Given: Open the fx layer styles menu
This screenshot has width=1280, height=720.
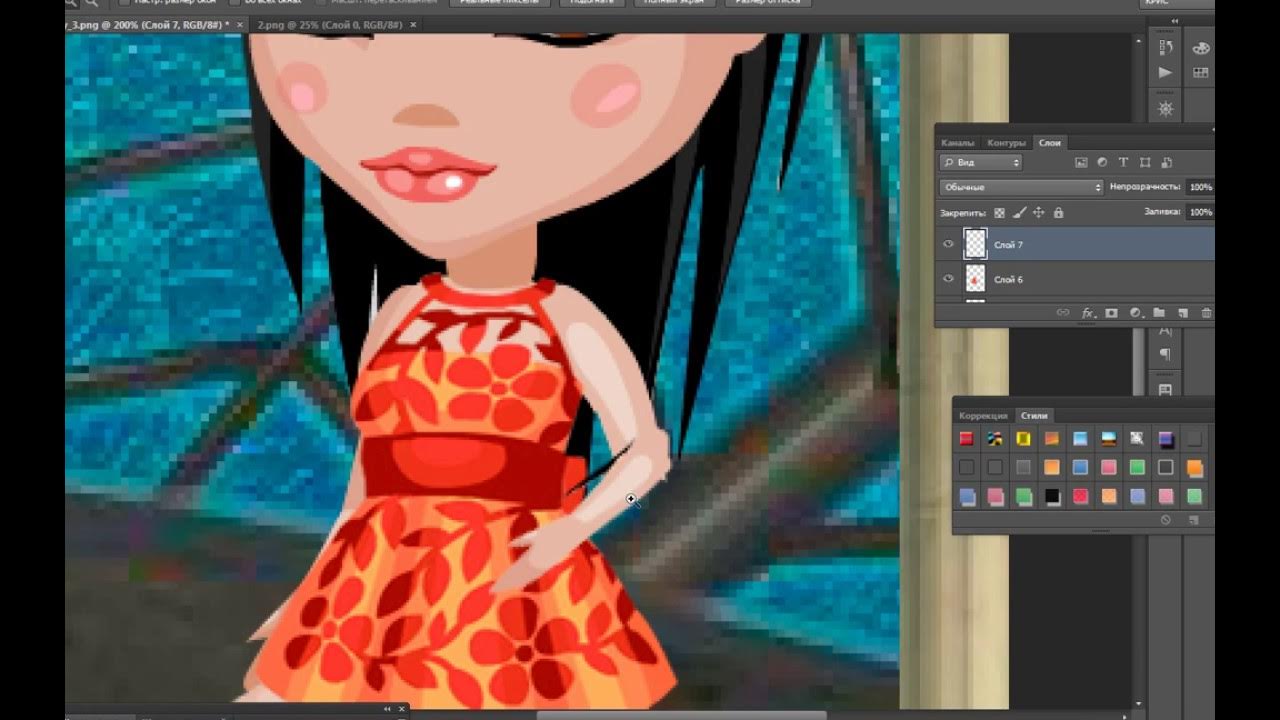Looking at the screenshot, I should (1089, 313).
